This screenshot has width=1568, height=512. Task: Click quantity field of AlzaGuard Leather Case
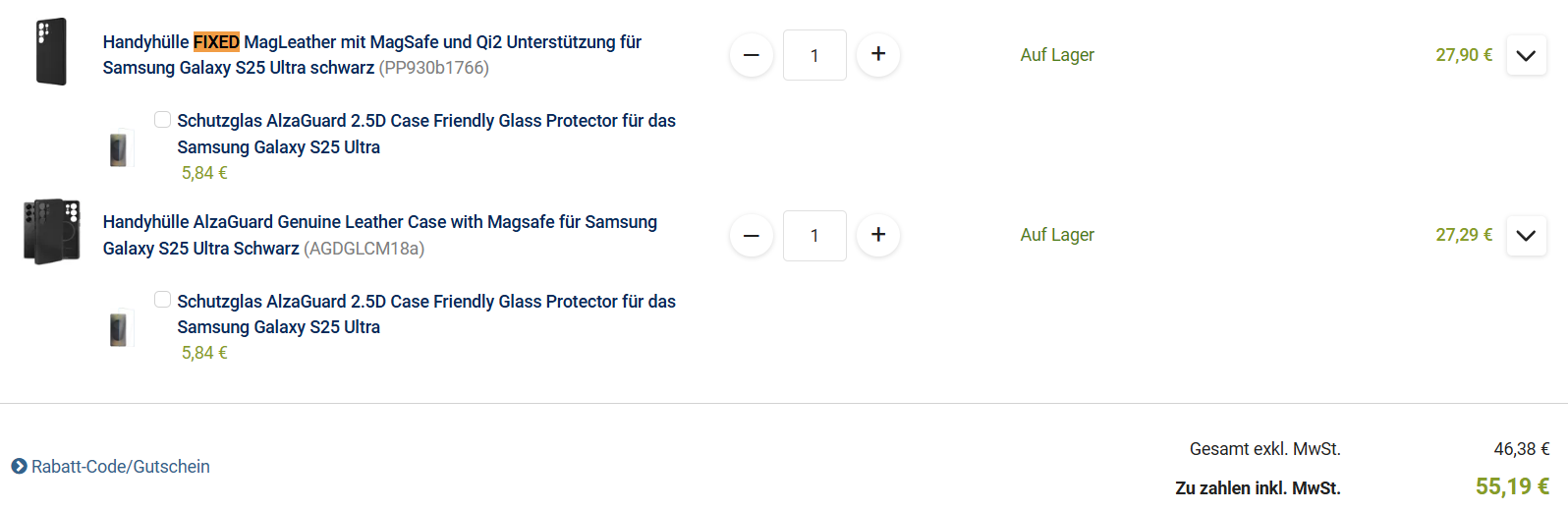pyautogui.click(x=814, y=236)
